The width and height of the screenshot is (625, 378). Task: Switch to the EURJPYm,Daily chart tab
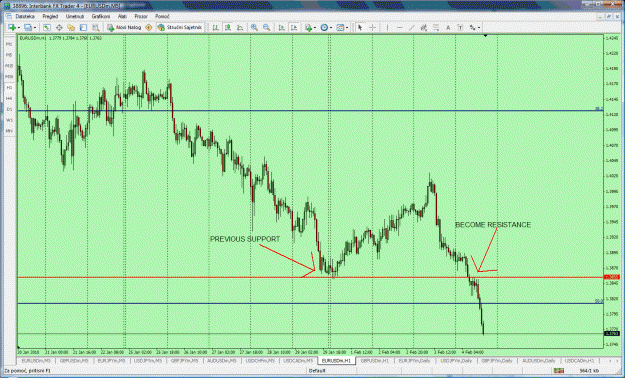415,360
